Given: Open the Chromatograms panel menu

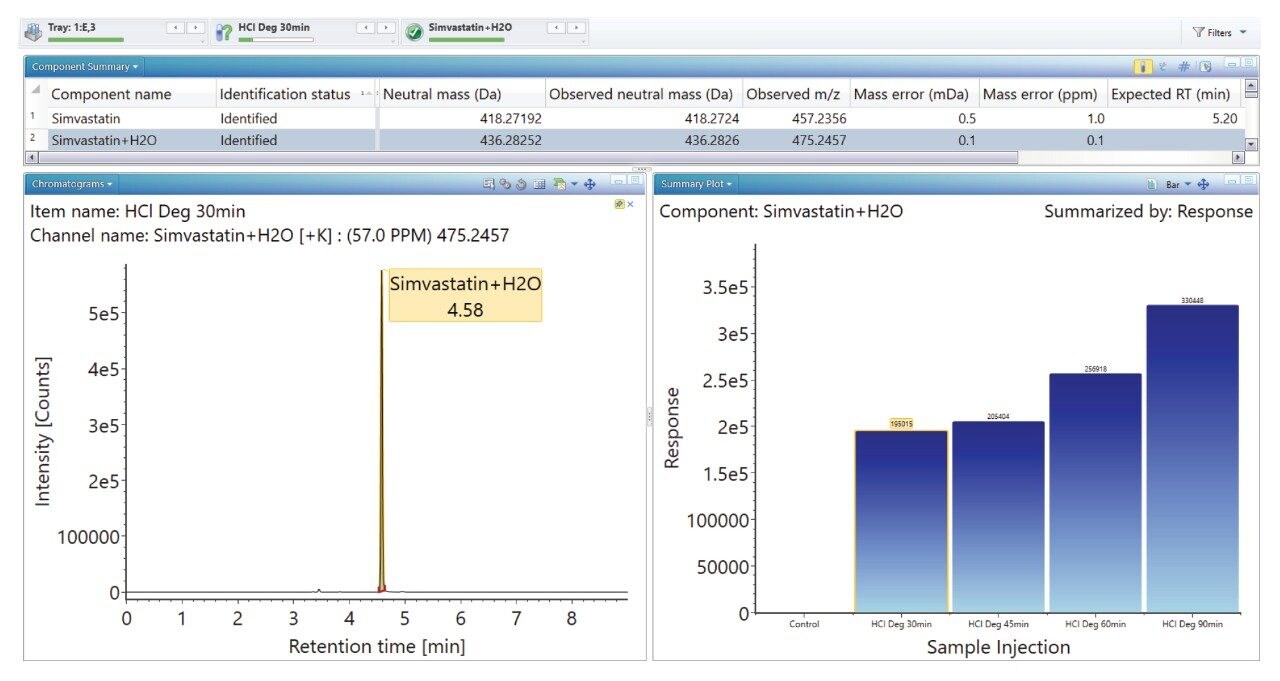Looking at the screenshot, I should [x=72, y=184].
